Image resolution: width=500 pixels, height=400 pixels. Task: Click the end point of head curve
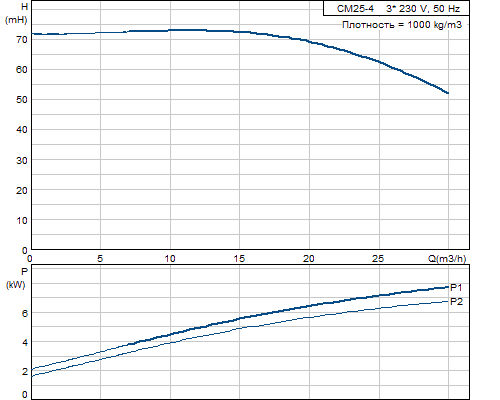[x=448, y=93]
